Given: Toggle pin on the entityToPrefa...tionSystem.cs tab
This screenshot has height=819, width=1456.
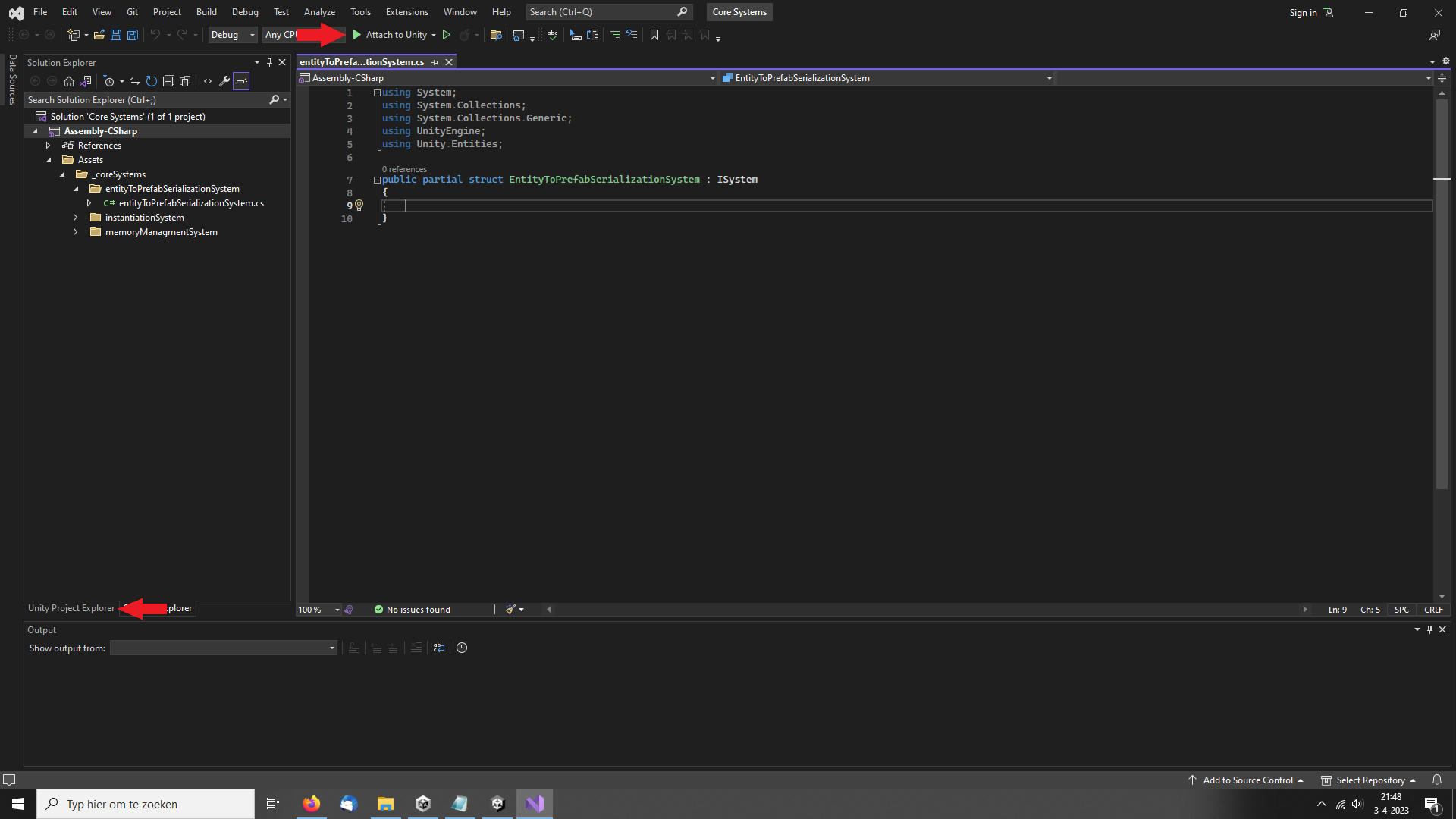Looking at the screenshot, I should (x=435, y=62).
